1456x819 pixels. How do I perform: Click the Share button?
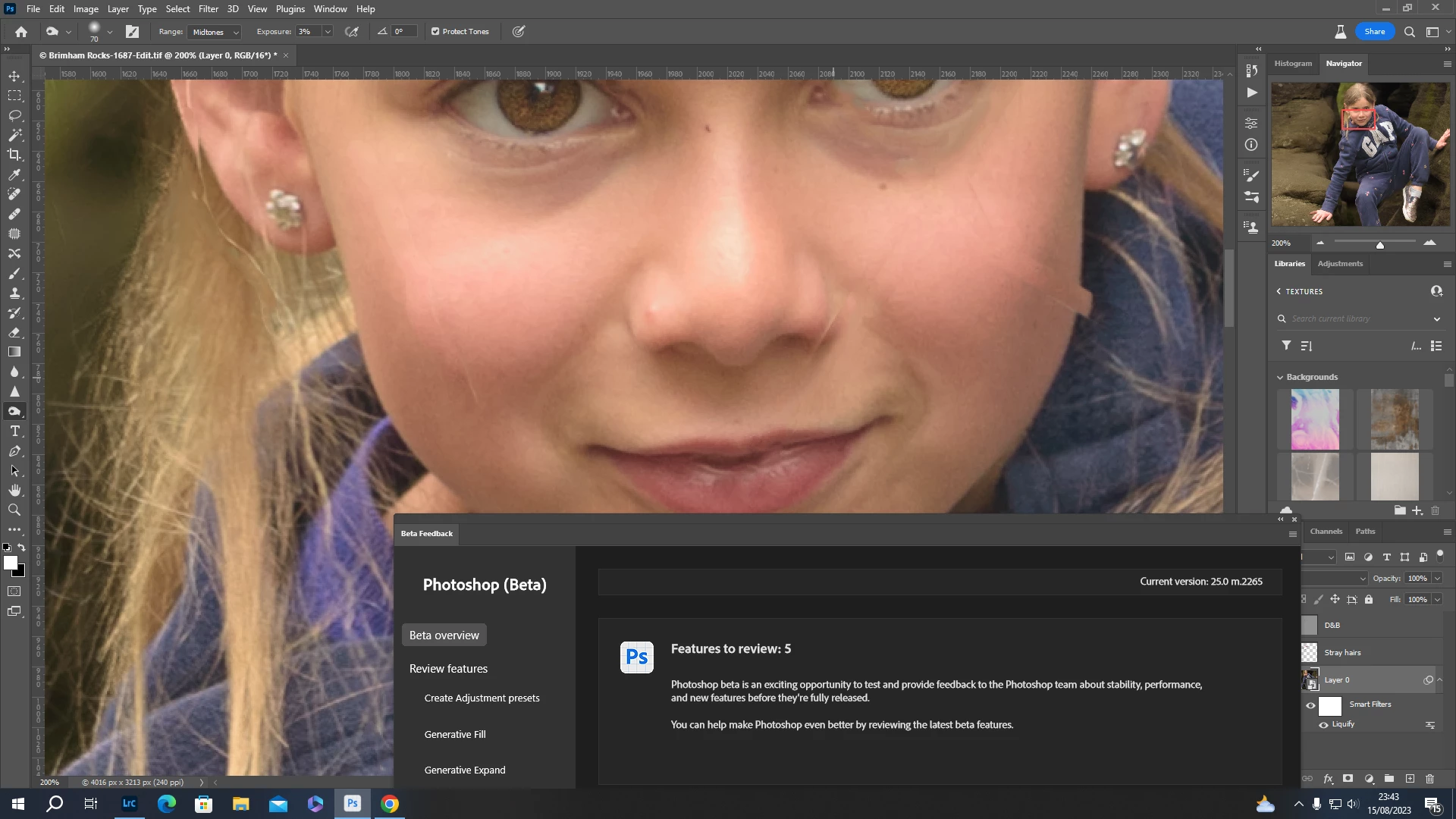click(x=1374, y=32)
